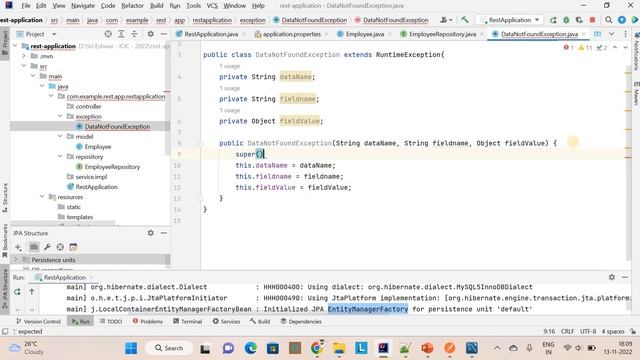640x360 pixels.
Task: Rerun icon in Run tool window
Action: [17, 291]
